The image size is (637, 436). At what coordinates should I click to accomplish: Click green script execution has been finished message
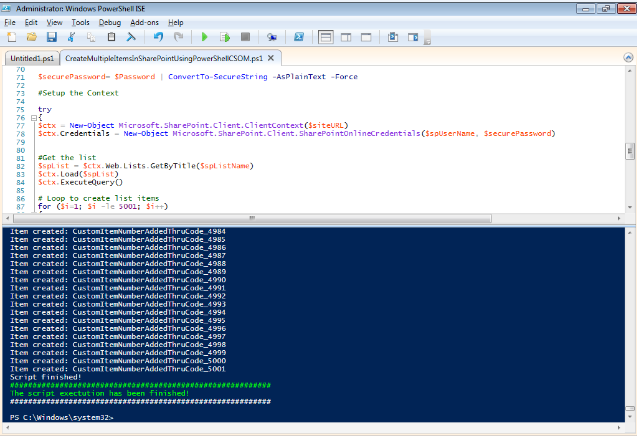tap(100, 393)
